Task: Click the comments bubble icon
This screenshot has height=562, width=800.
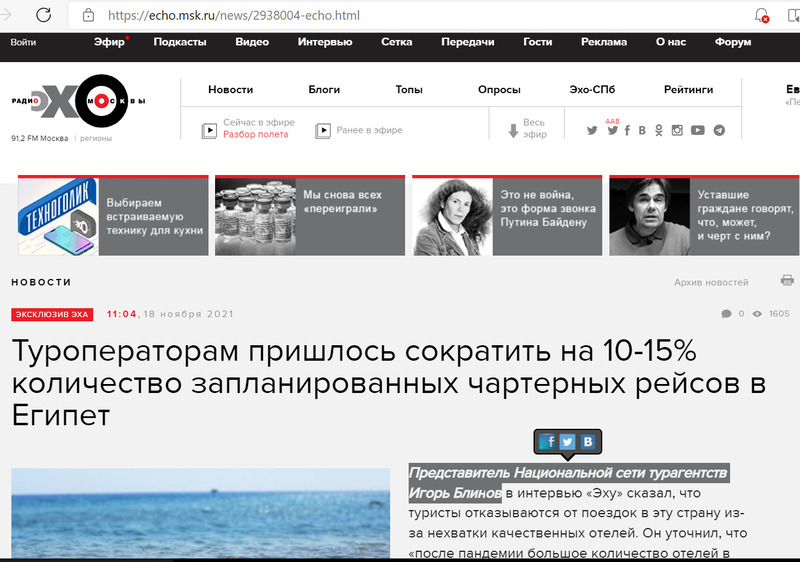Action: 726,314
